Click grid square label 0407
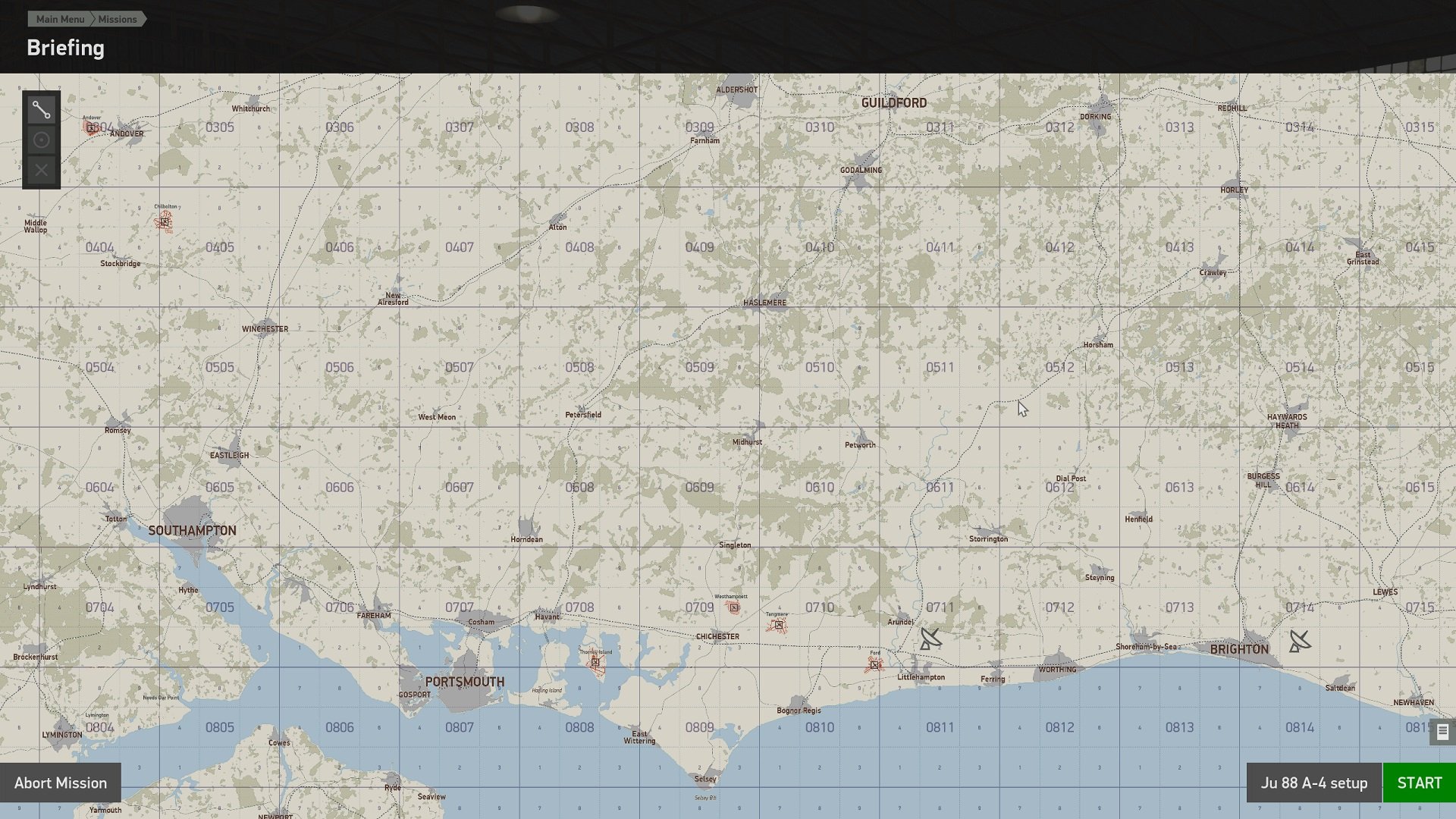The height and width of the screenshot is (819, 1456). 459,248
